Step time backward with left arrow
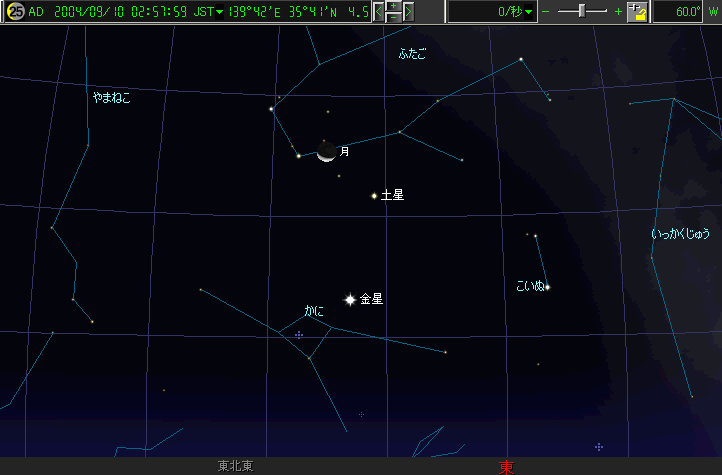This screenshot has height=475, width=722. coord(380,12)
